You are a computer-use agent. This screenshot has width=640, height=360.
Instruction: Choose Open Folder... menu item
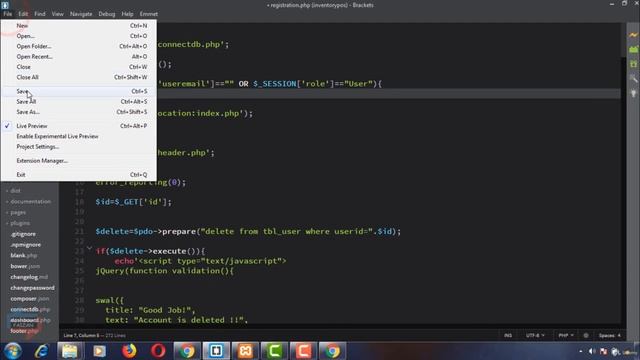pos(78,46)
